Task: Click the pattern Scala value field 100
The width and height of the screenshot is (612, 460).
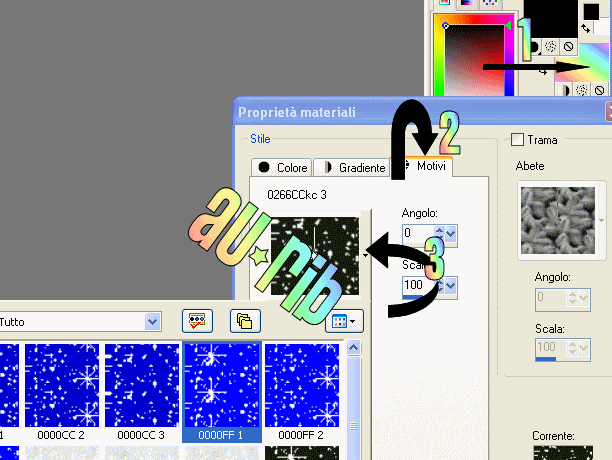Action: (x=418, y=286)
